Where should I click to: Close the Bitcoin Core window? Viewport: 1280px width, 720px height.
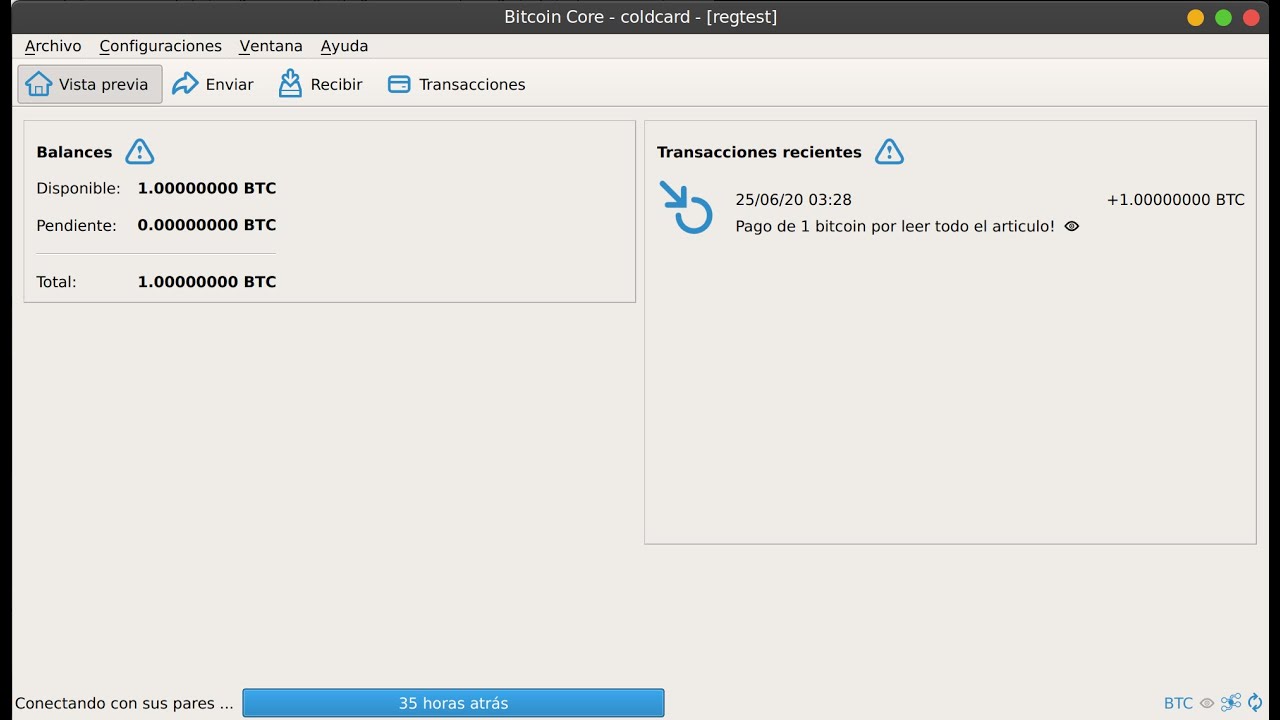[1251, 17]
